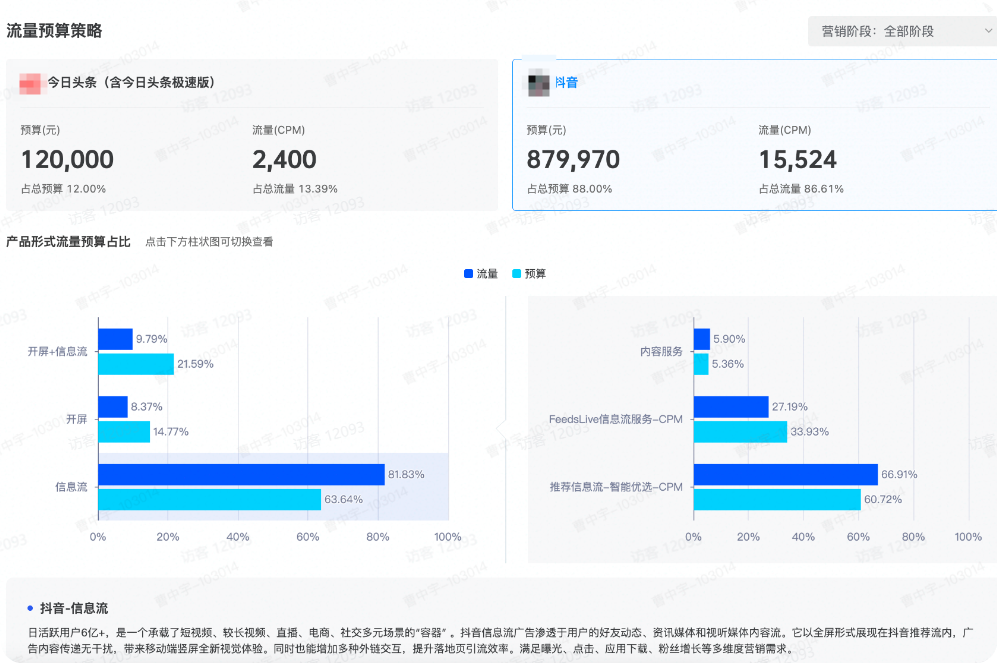
Task: Click the FeedsLive 预算 bar 33.93%
Action: pos(740,432)
